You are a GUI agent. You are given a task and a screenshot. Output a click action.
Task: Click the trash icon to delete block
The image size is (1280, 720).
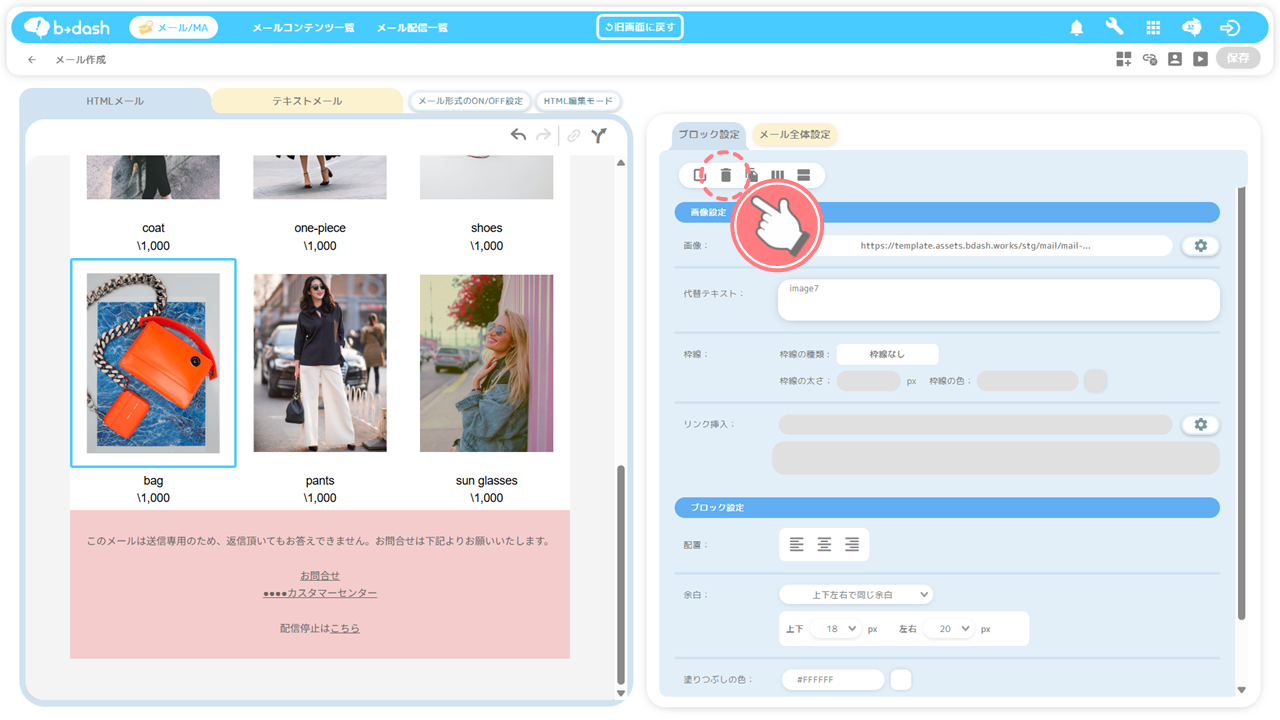click(x=726, y=175)
